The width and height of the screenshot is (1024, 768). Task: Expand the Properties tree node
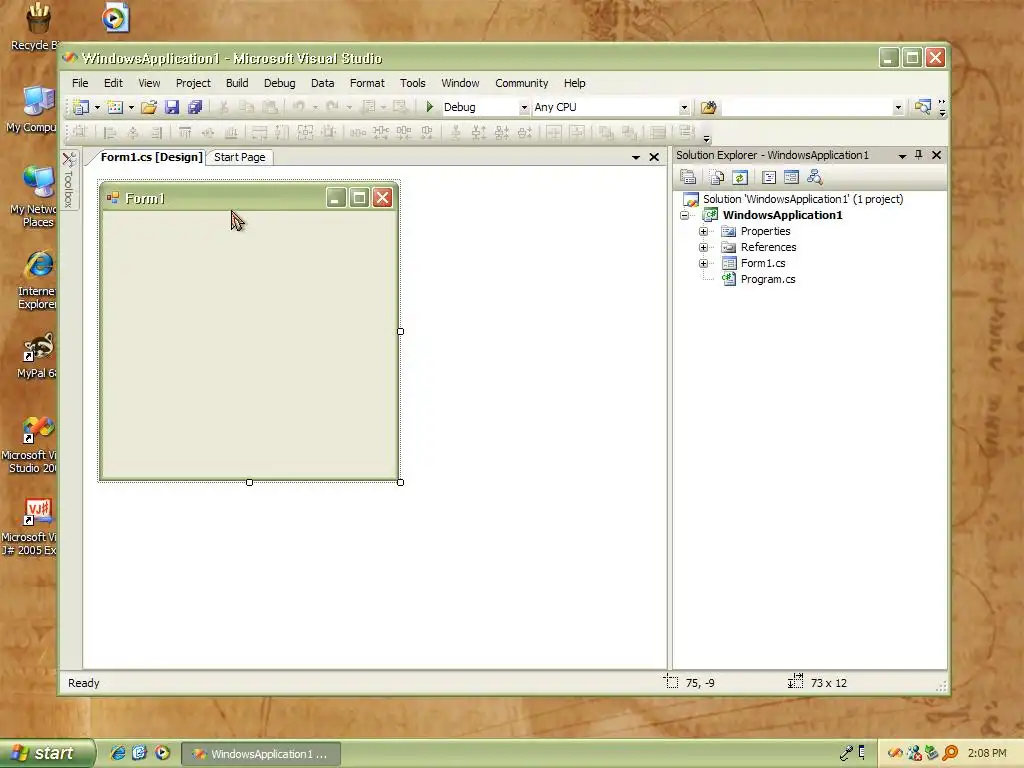[x=703, y=231]
